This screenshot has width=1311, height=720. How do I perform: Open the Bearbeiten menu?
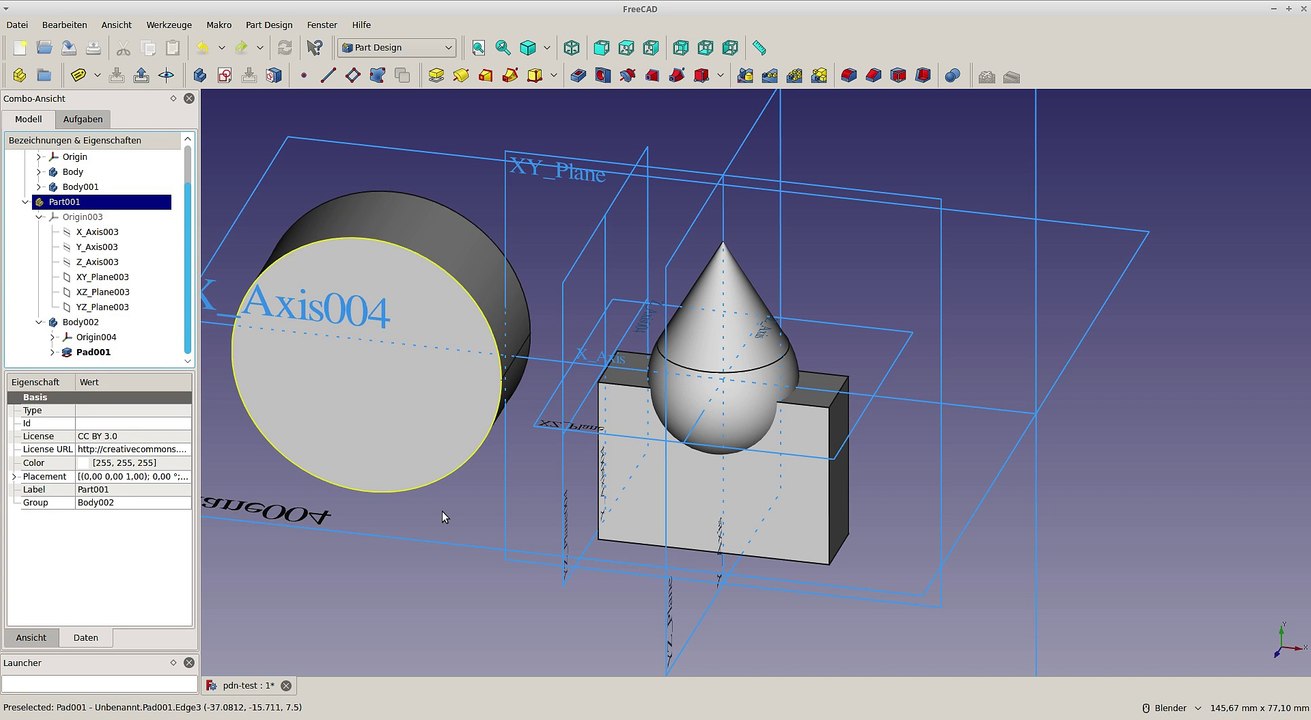click(x=64, y=24)
